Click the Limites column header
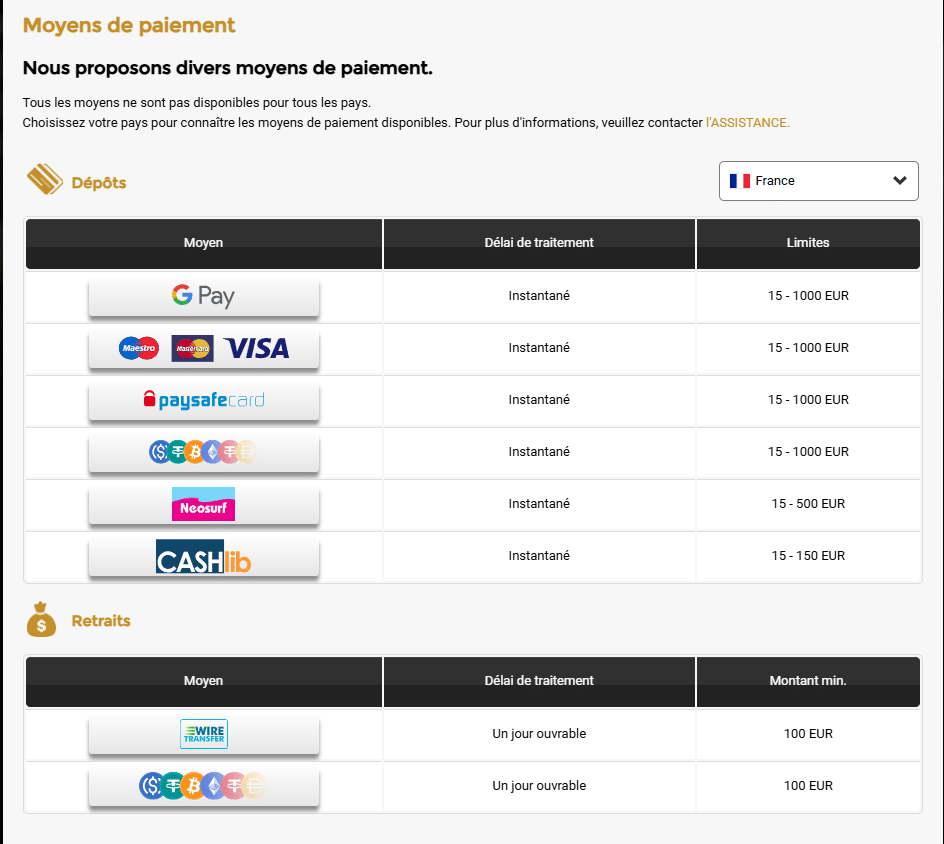 coord(808,243)
